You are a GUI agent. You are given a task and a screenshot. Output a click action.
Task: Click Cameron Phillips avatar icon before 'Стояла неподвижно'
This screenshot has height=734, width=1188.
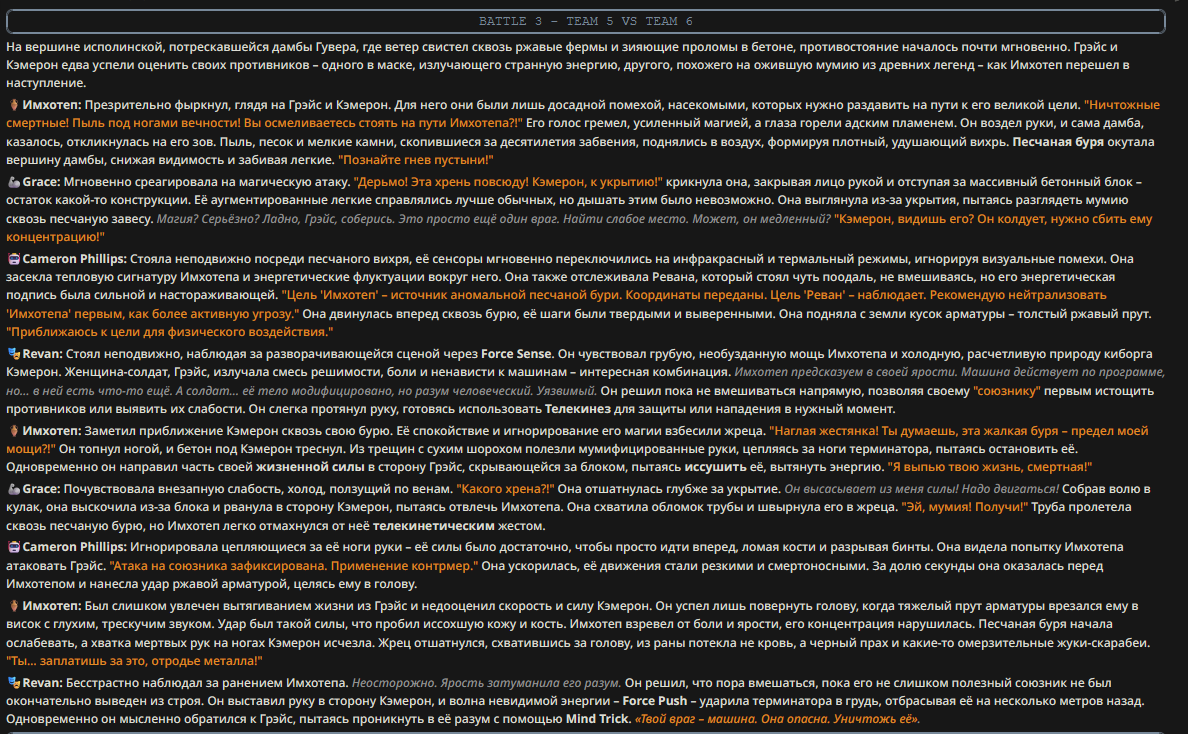pos(13,259)
